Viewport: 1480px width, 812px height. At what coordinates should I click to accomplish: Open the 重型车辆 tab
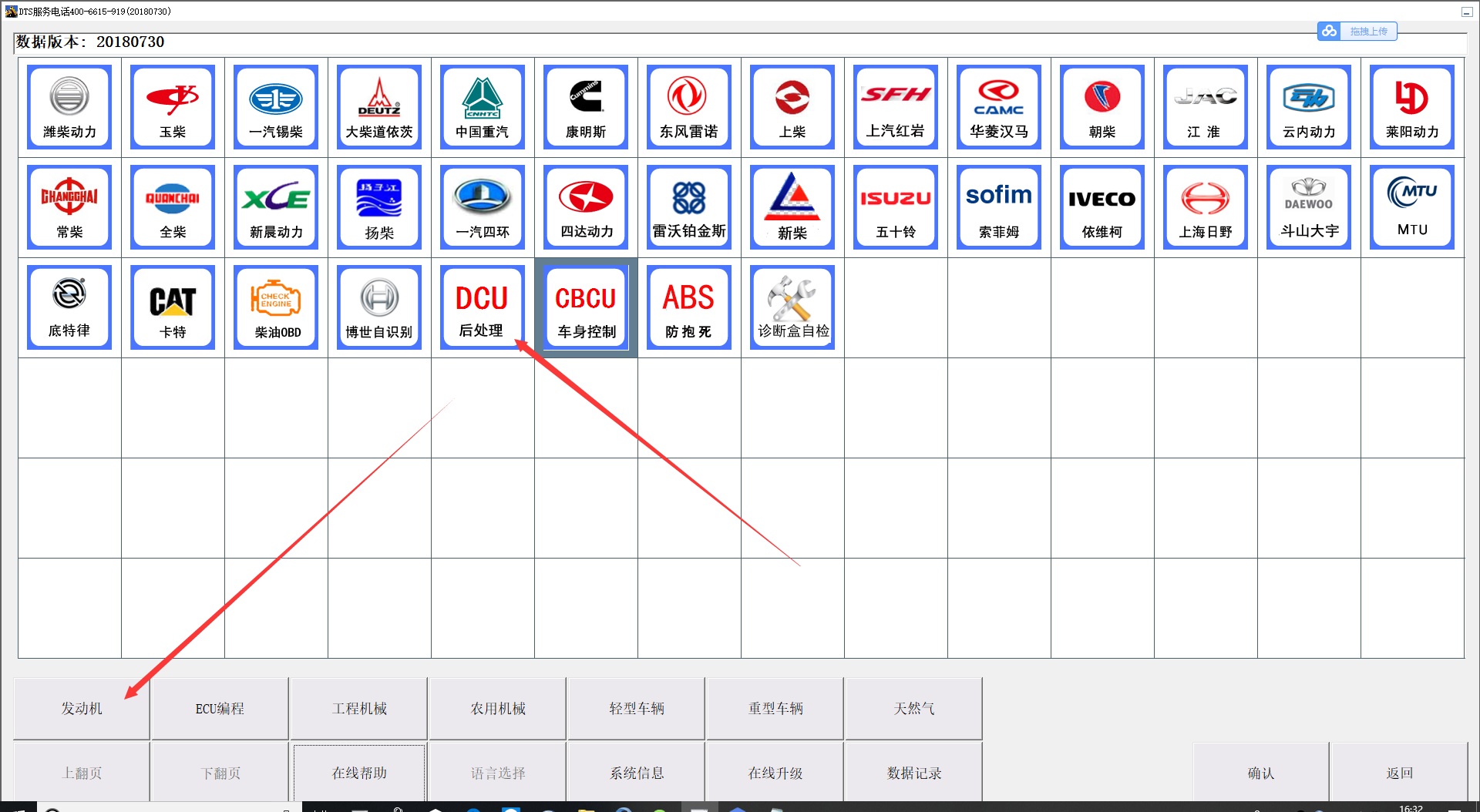[x=775, y=708]
